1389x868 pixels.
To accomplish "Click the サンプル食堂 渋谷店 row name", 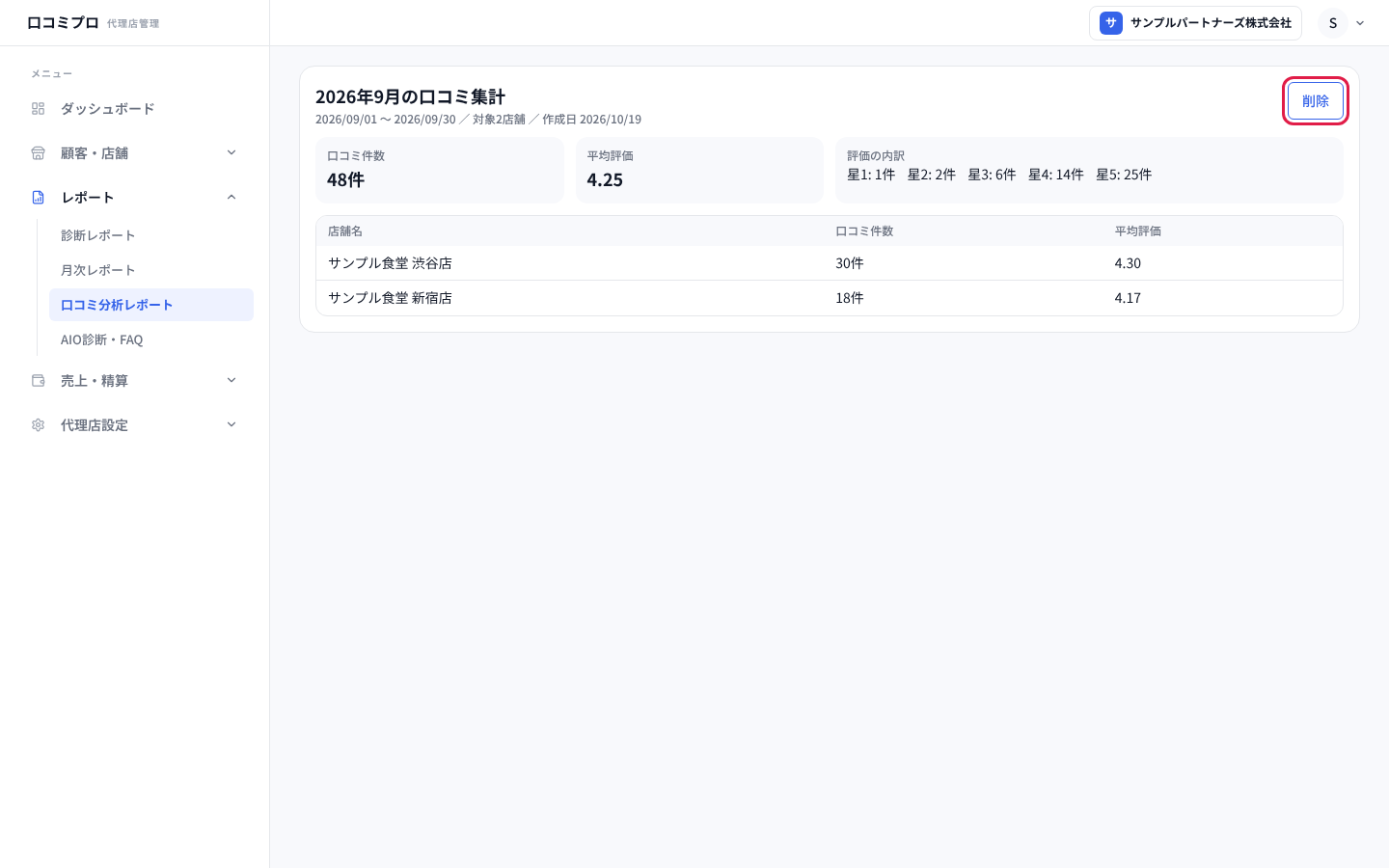I will pos(390,263).
